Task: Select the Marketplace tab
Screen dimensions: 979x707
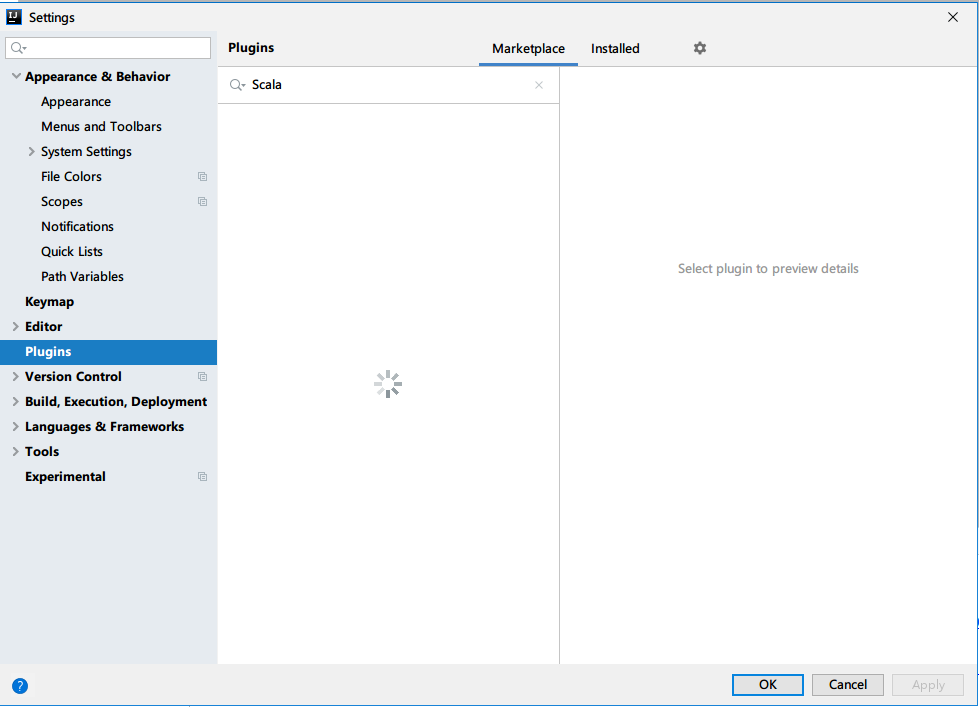Action: point(528,49)
